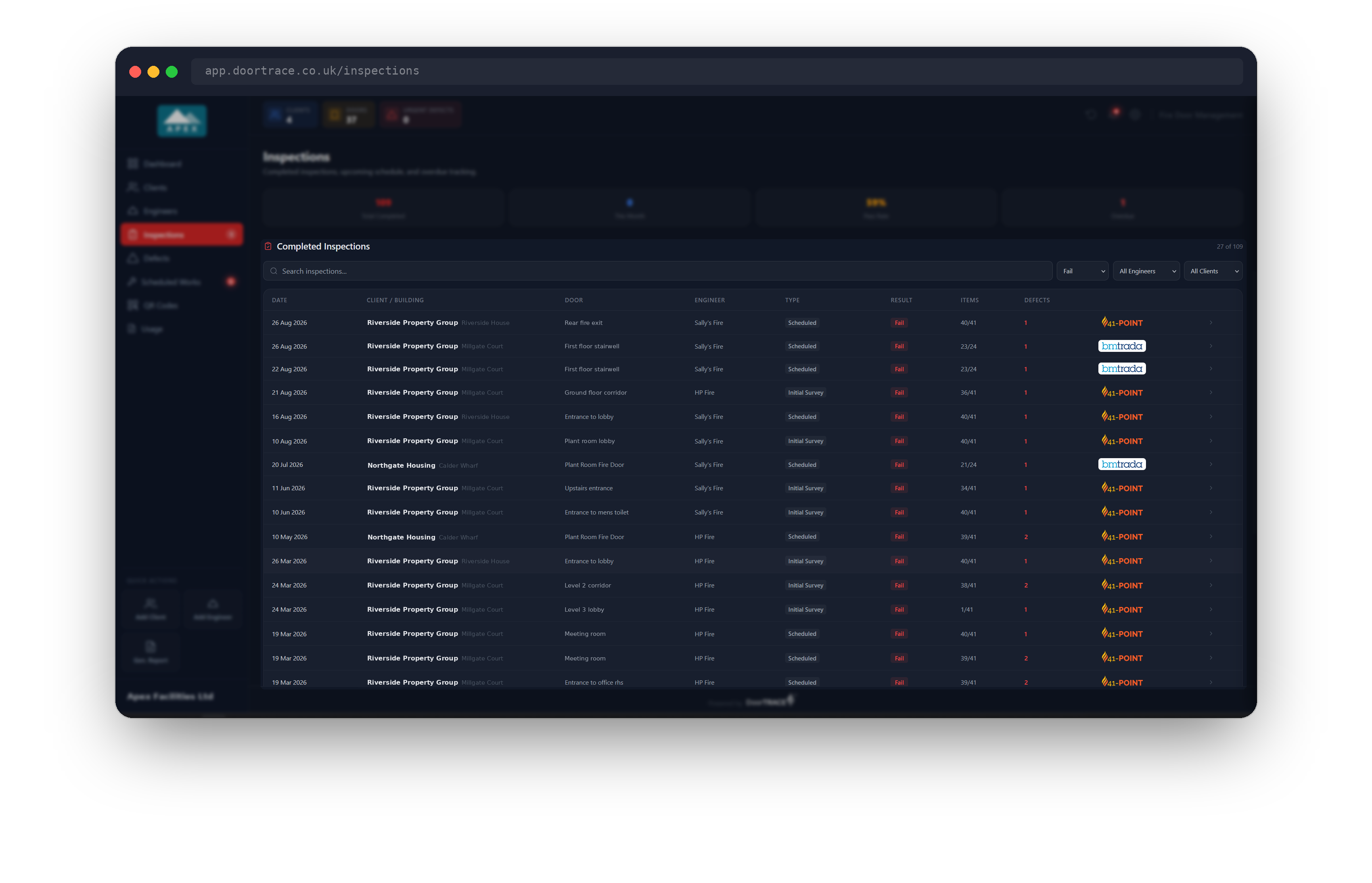Viewport: 1372px width, 883px height.
Task: Expand the 26 Aug Rear fire exit row chevron
Action: click(x=1210, y=323)
